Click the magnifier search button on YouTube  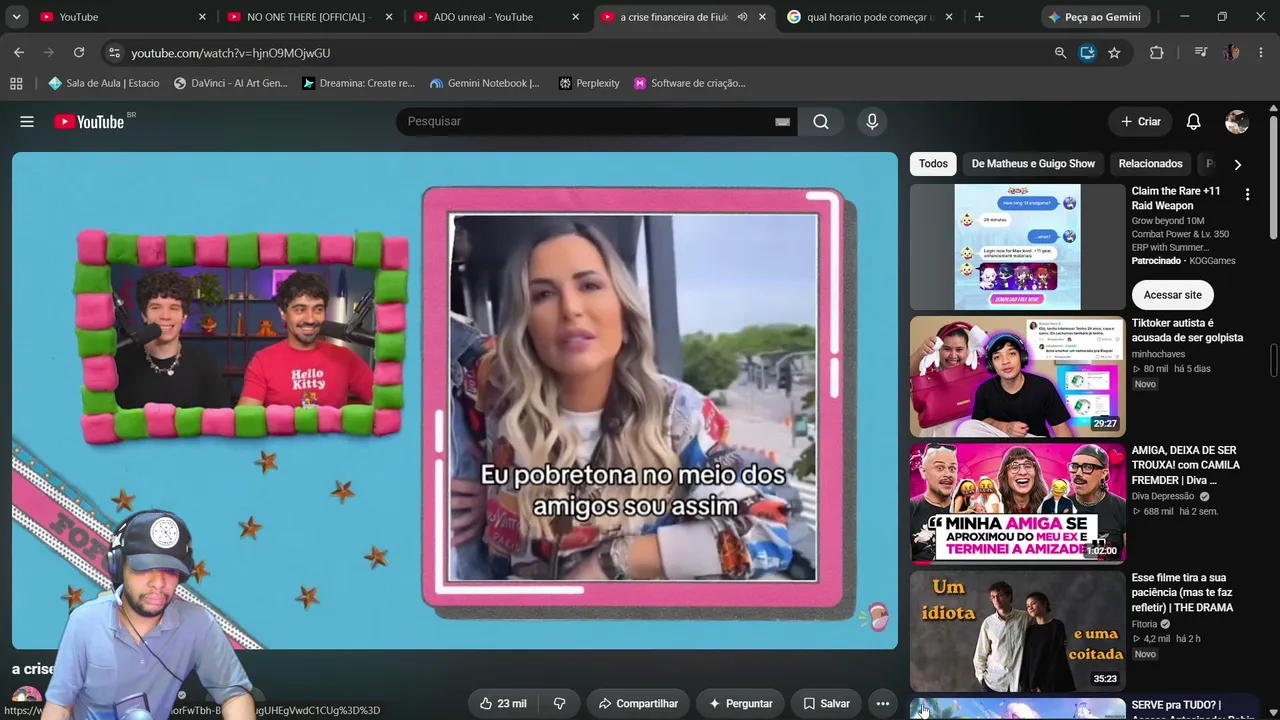[821, 122]
